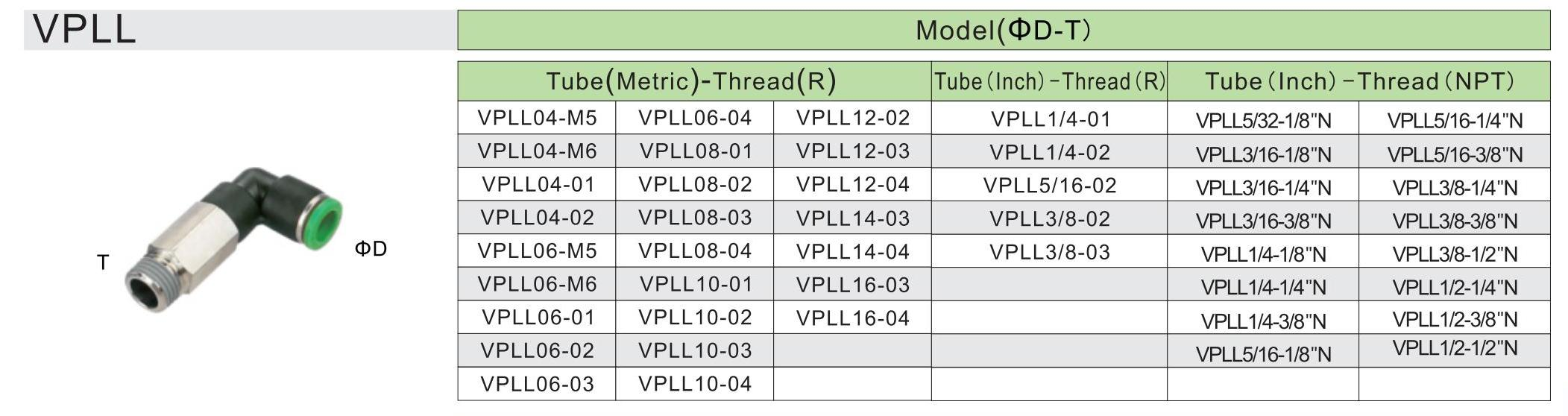This screenshot has height=416, width=1568.
Task: Click the VPLL3/8-03 model cell
Action: coord(1050,252)
